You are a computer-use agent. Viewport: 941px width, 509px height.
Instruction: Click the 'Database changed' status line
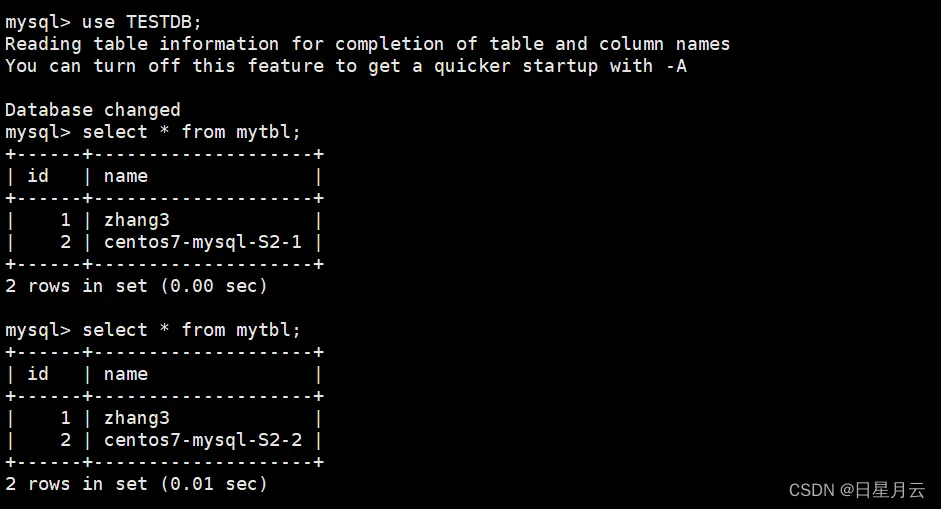92,110
